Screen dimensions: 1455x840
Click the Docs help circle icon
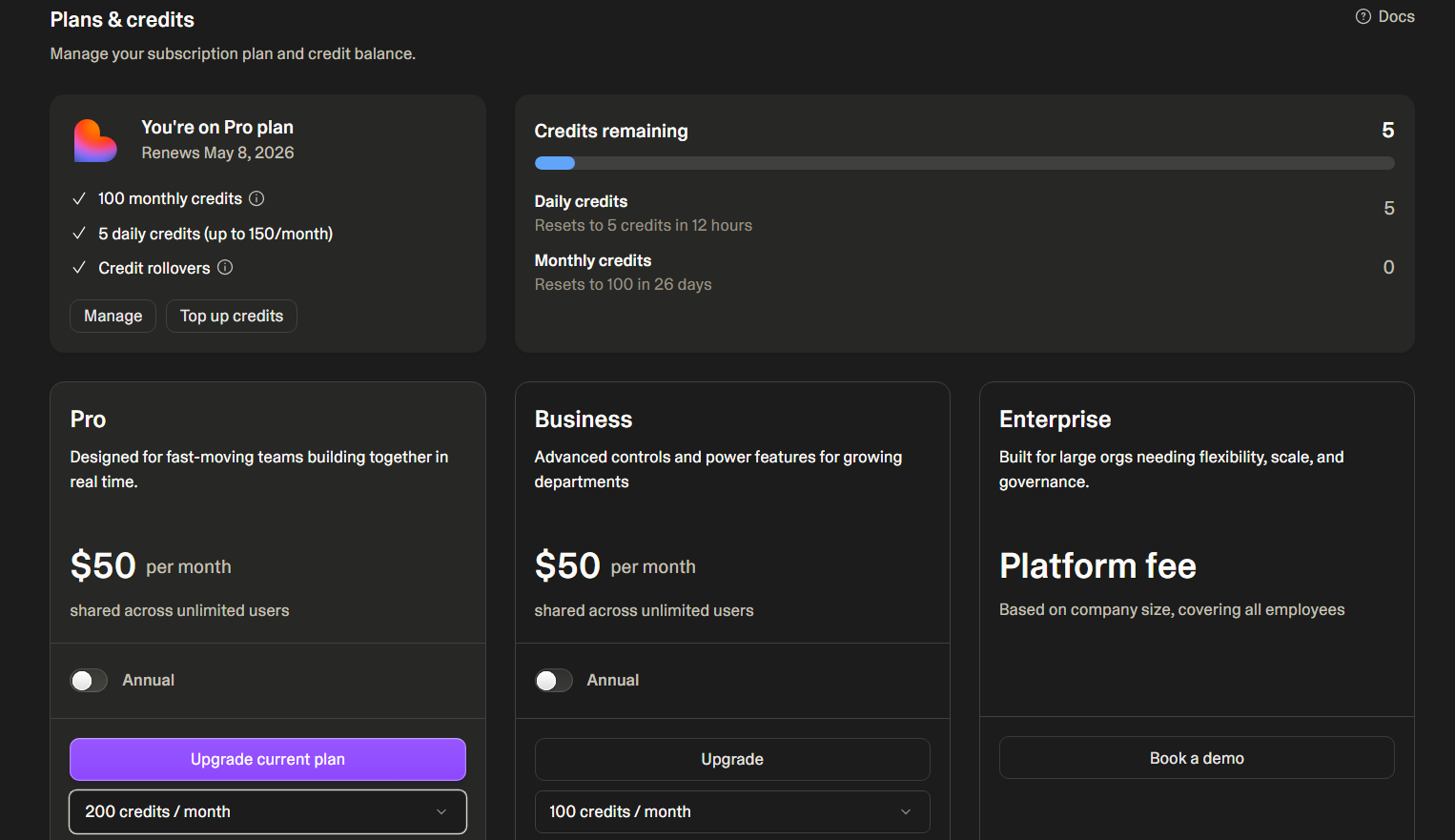point(1363,16)
